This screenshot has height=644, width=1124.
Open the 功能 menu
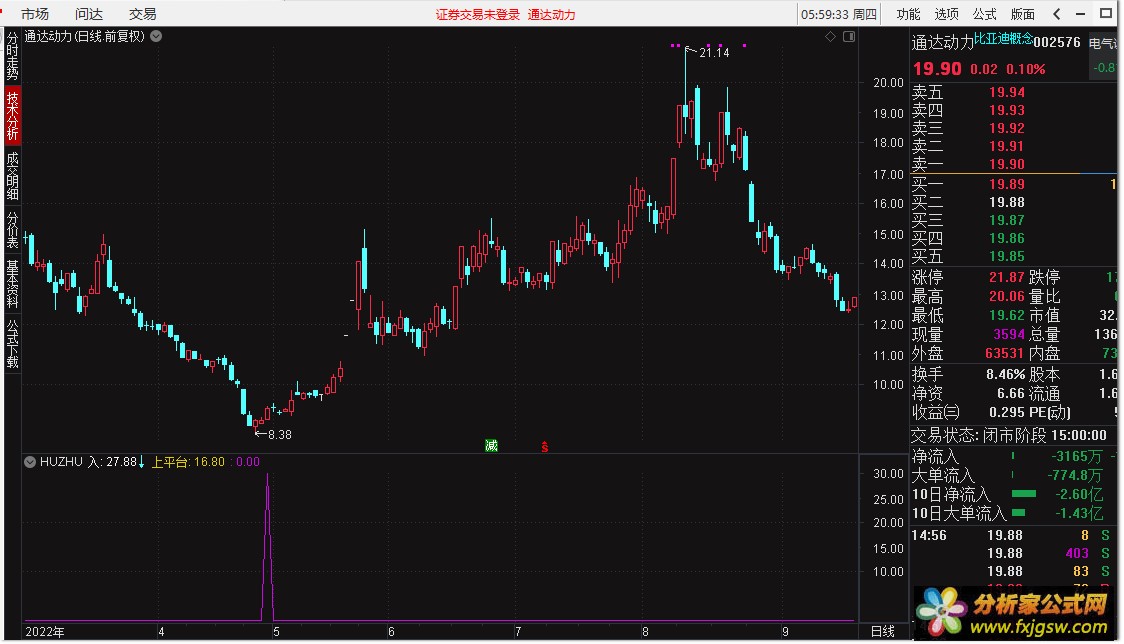pyautogui.click(x=908, y=14)
